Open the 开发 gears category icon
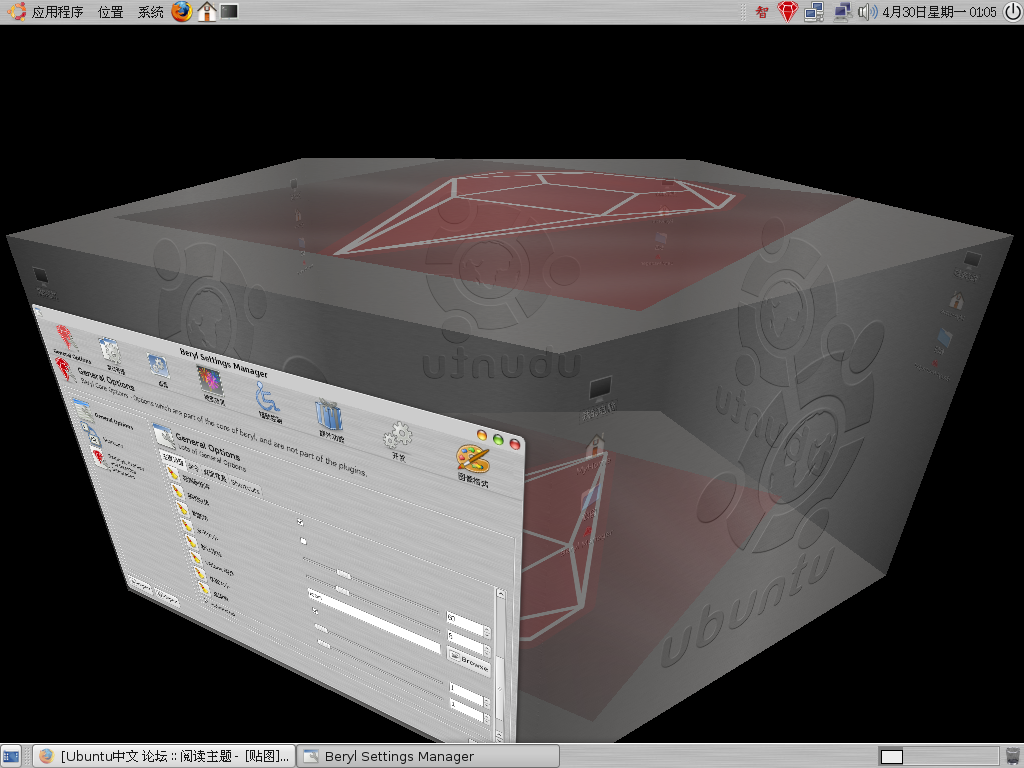Image resolution: width=1024 pixels, height=768 pixels. (x=398, y=440)
